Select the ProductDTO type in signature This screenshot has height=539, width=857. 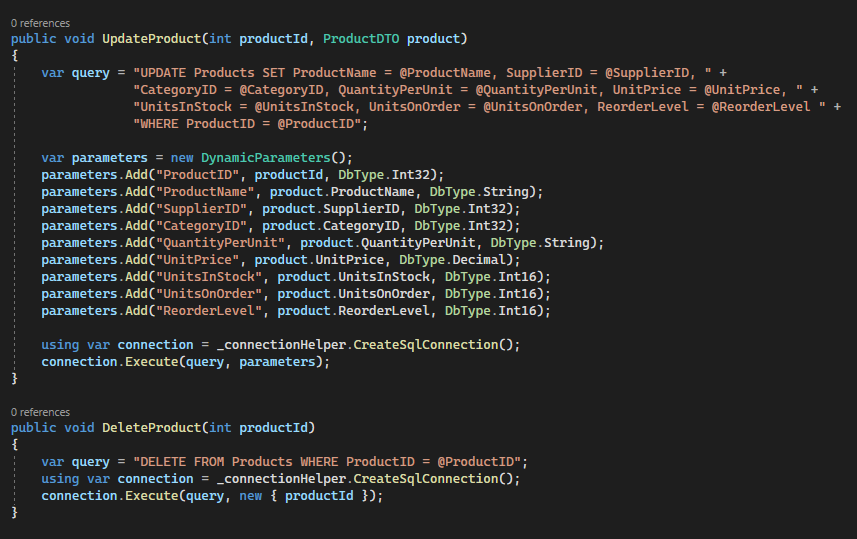click(361, 39)
